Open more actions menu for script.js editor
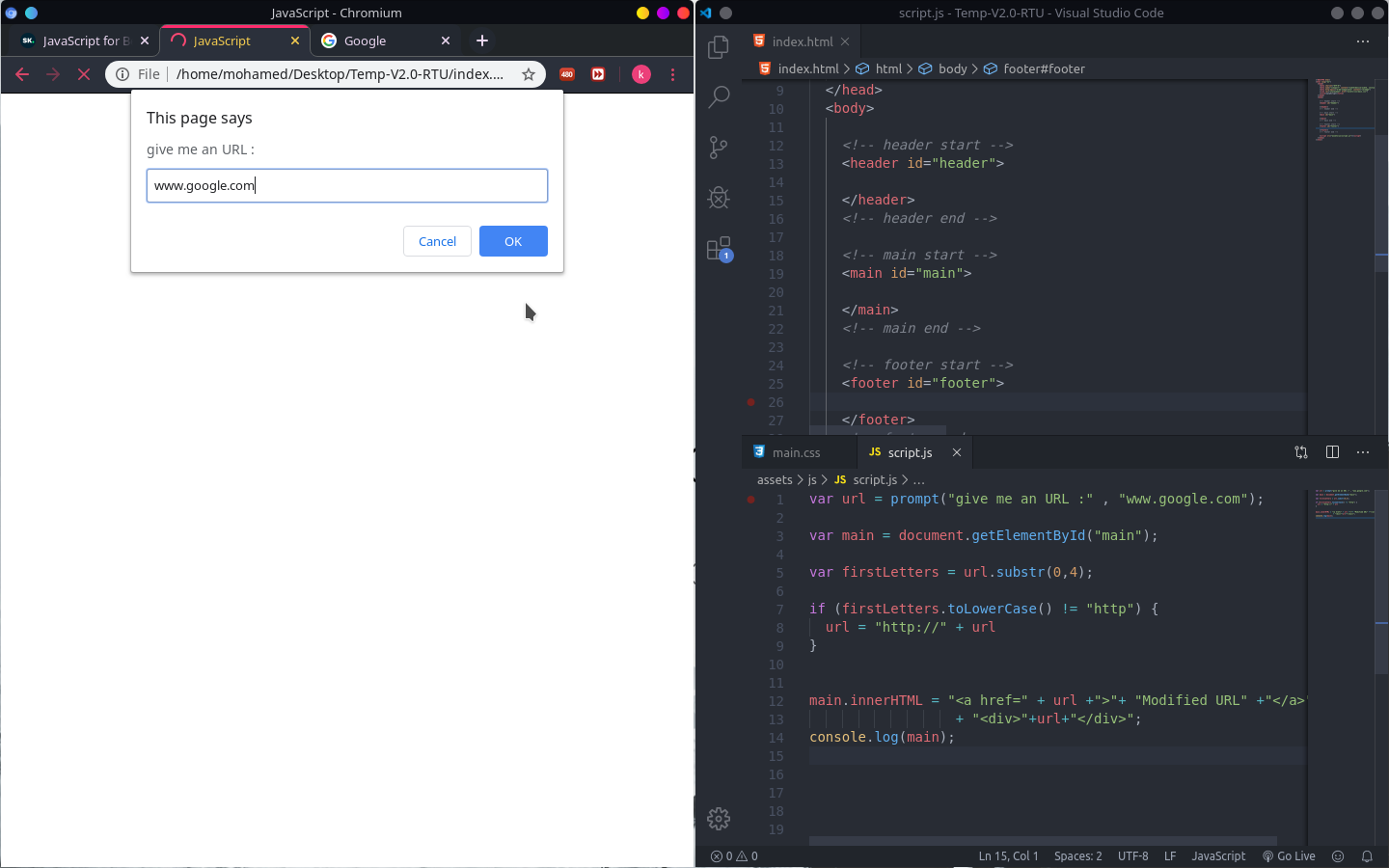 coord(1363,452)
